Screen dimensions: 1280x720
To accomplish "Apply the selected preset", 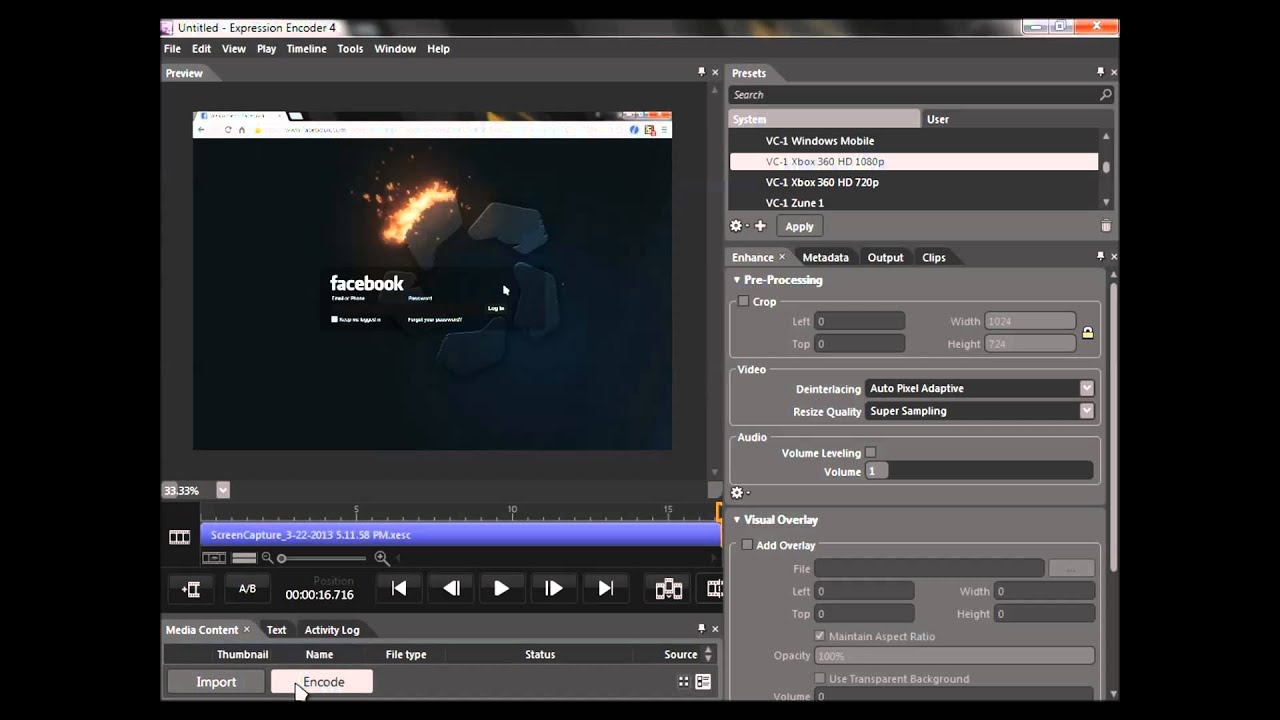I will tap(799, 226).
